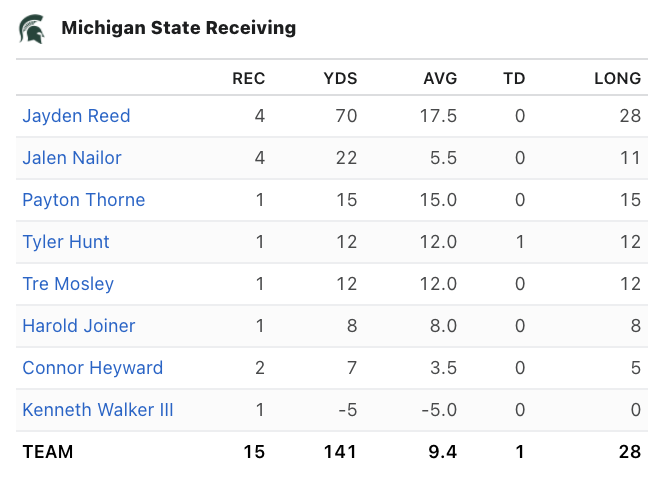Click the Michigan State Spartans logo
672x496 pixels.
(32, 28)
